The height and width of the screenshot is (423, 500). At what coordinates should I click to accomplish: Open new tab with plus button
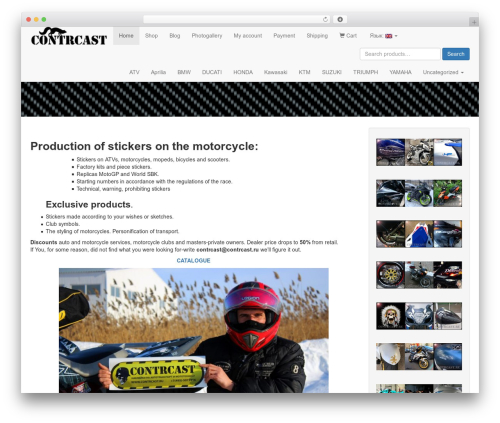point(474,22)
